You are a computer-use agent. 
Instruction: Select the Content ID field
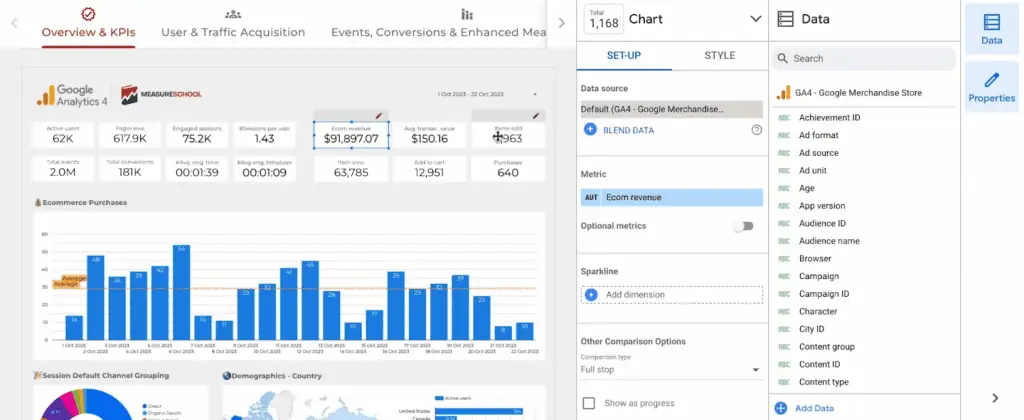coord(820,364)
